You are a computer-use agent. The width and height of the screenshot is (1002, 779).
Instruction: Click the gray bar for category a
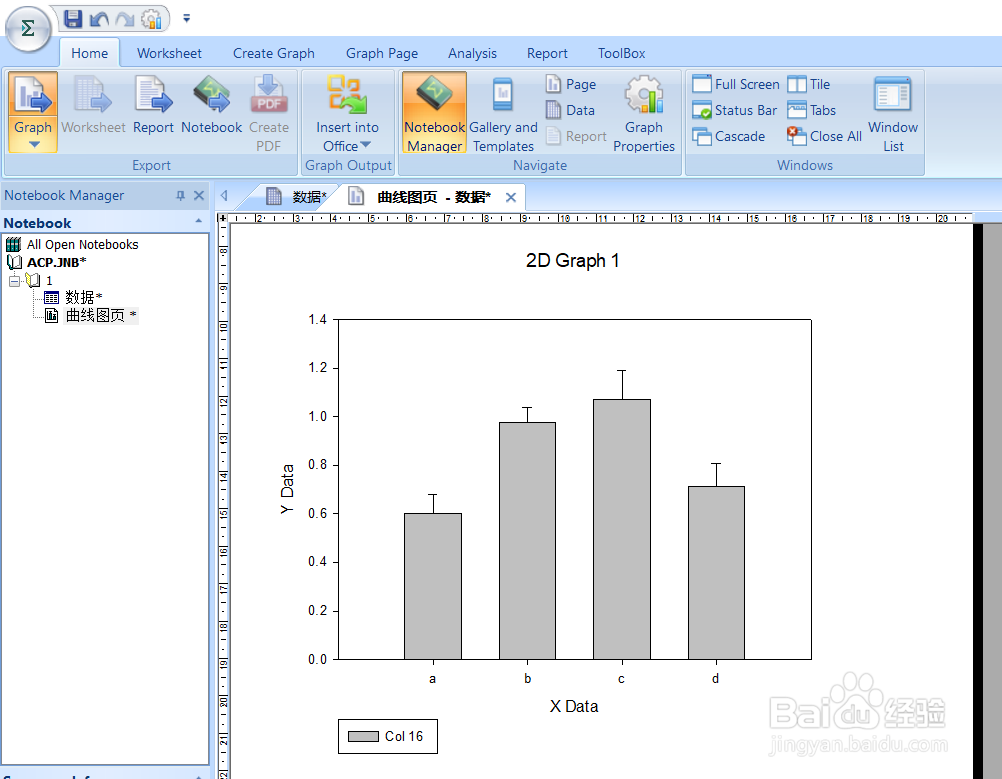433,586
